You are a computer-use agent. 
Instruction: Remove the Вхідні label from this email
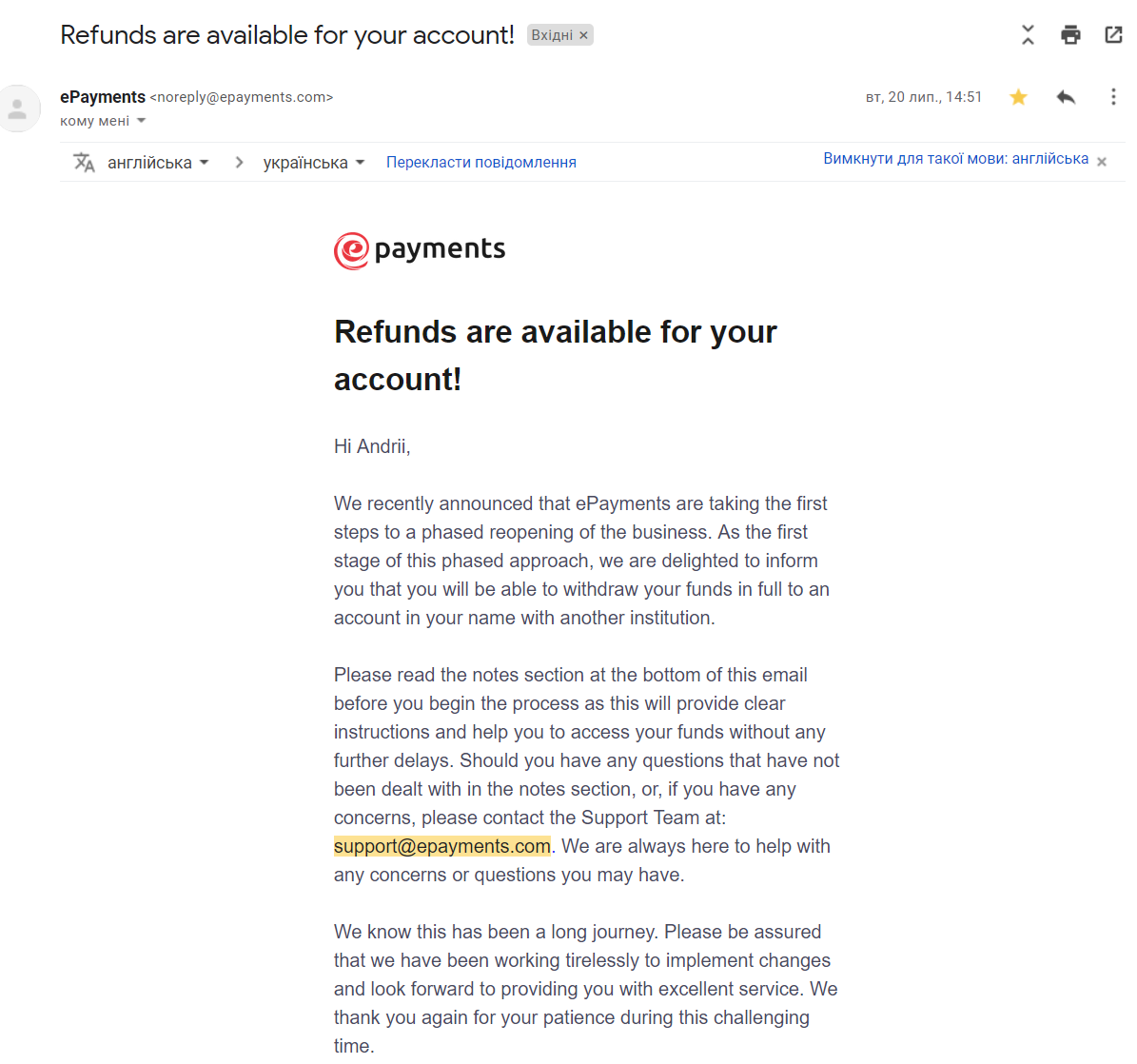584,35
